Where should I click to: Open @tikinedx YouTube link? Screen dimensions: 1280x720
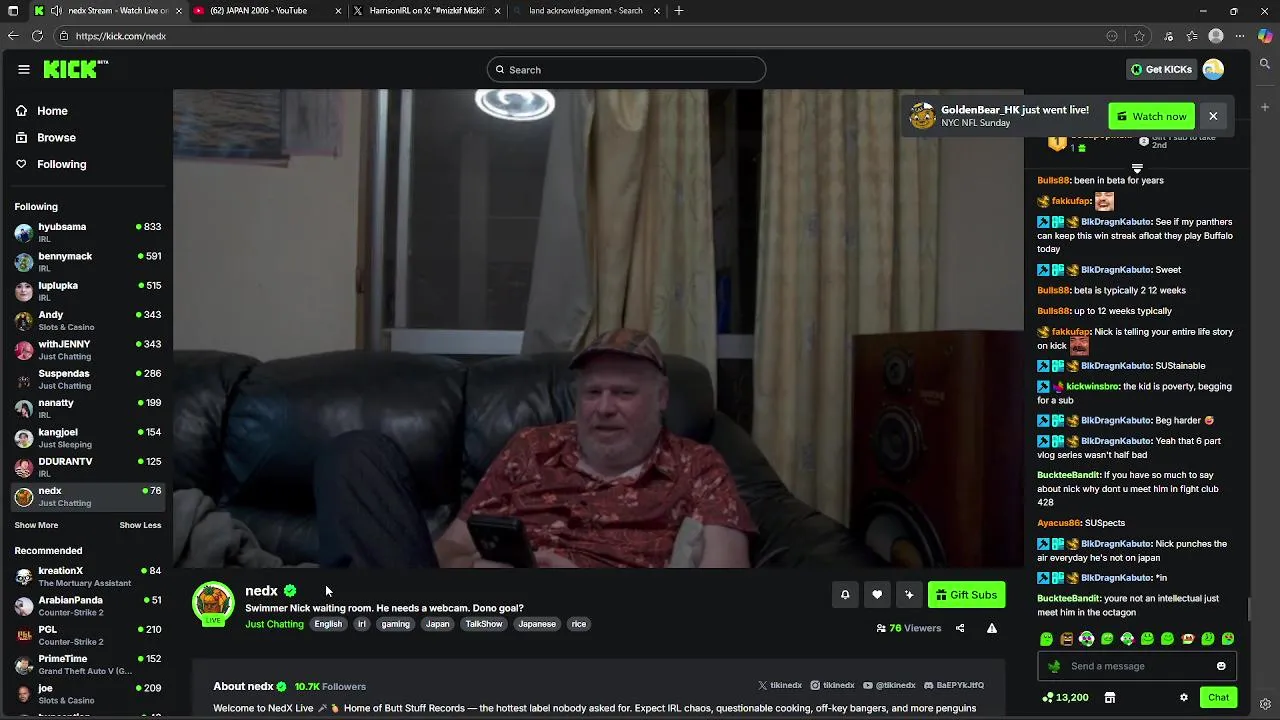[888, 686]
